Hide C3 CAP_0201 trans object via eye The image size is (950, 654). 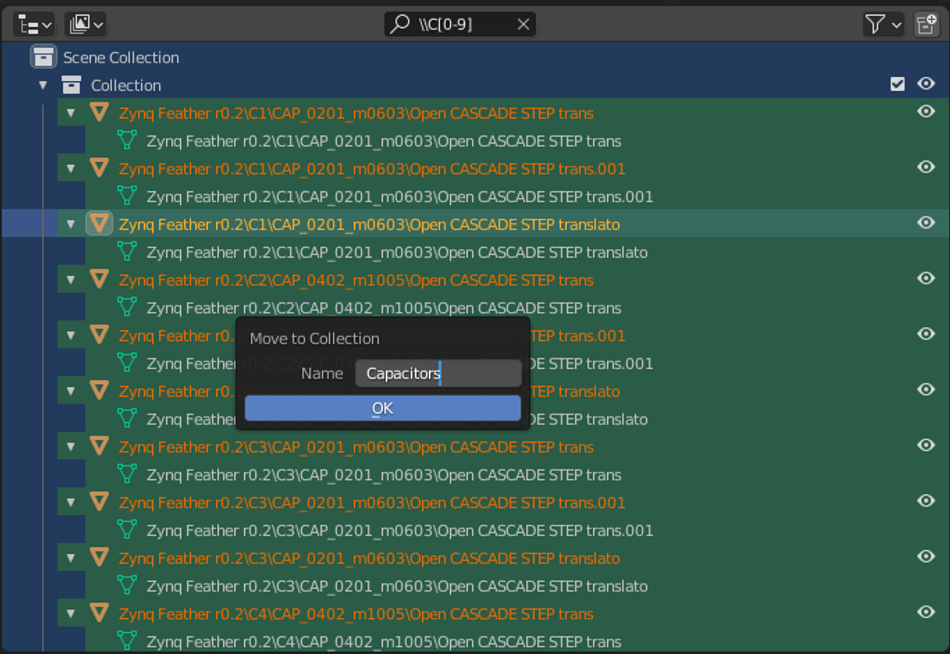(x=926, y=446)
